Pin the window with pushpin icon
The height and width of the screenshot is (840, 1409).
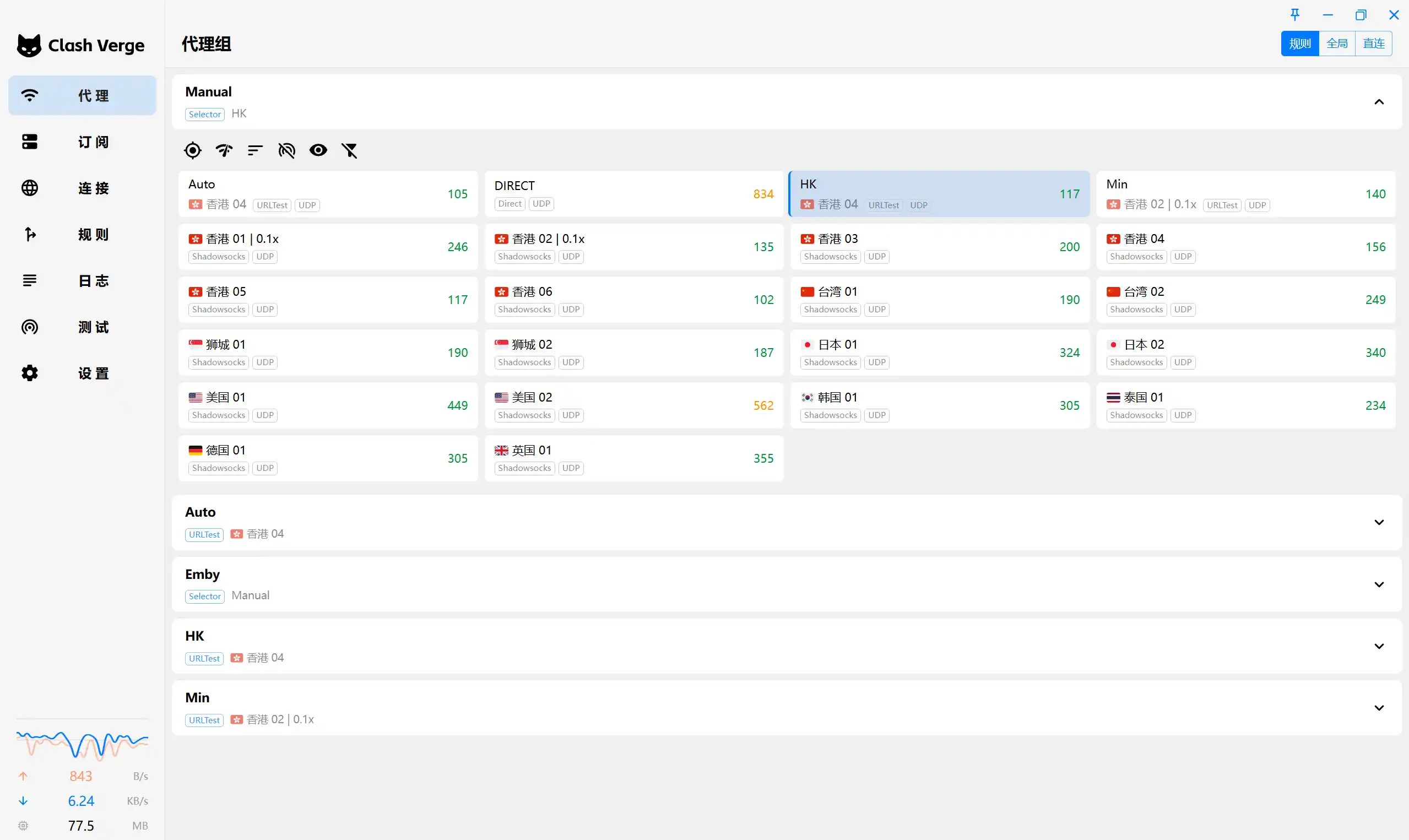point(1294,15)
